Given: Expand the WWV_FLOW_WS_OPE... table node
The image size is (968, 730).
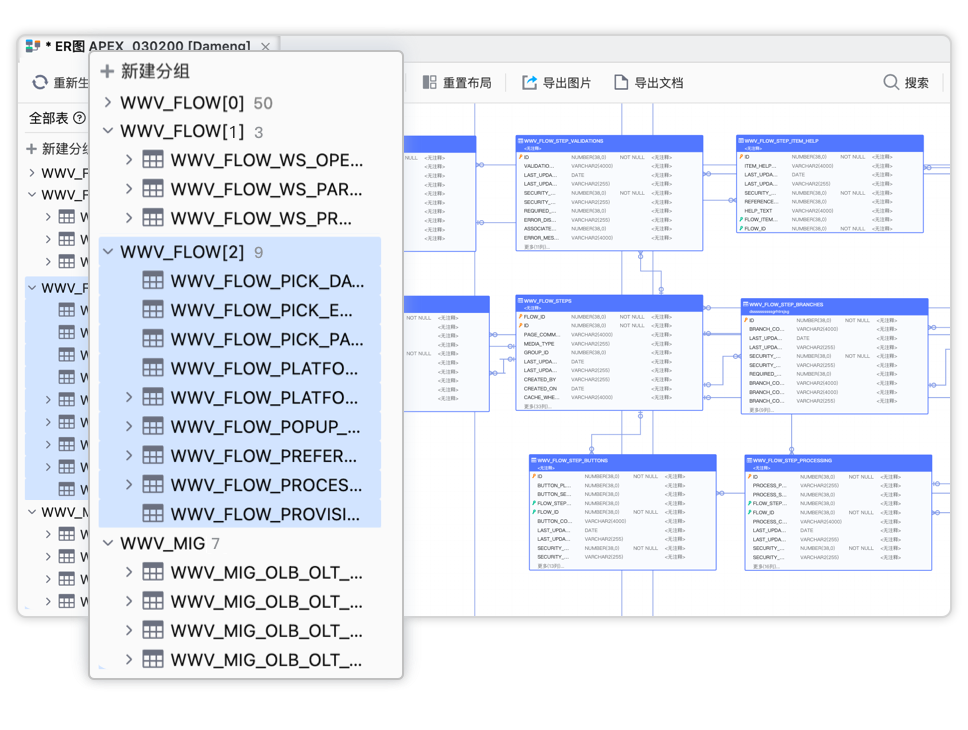Looking at the screenshot, I should 129,160.
